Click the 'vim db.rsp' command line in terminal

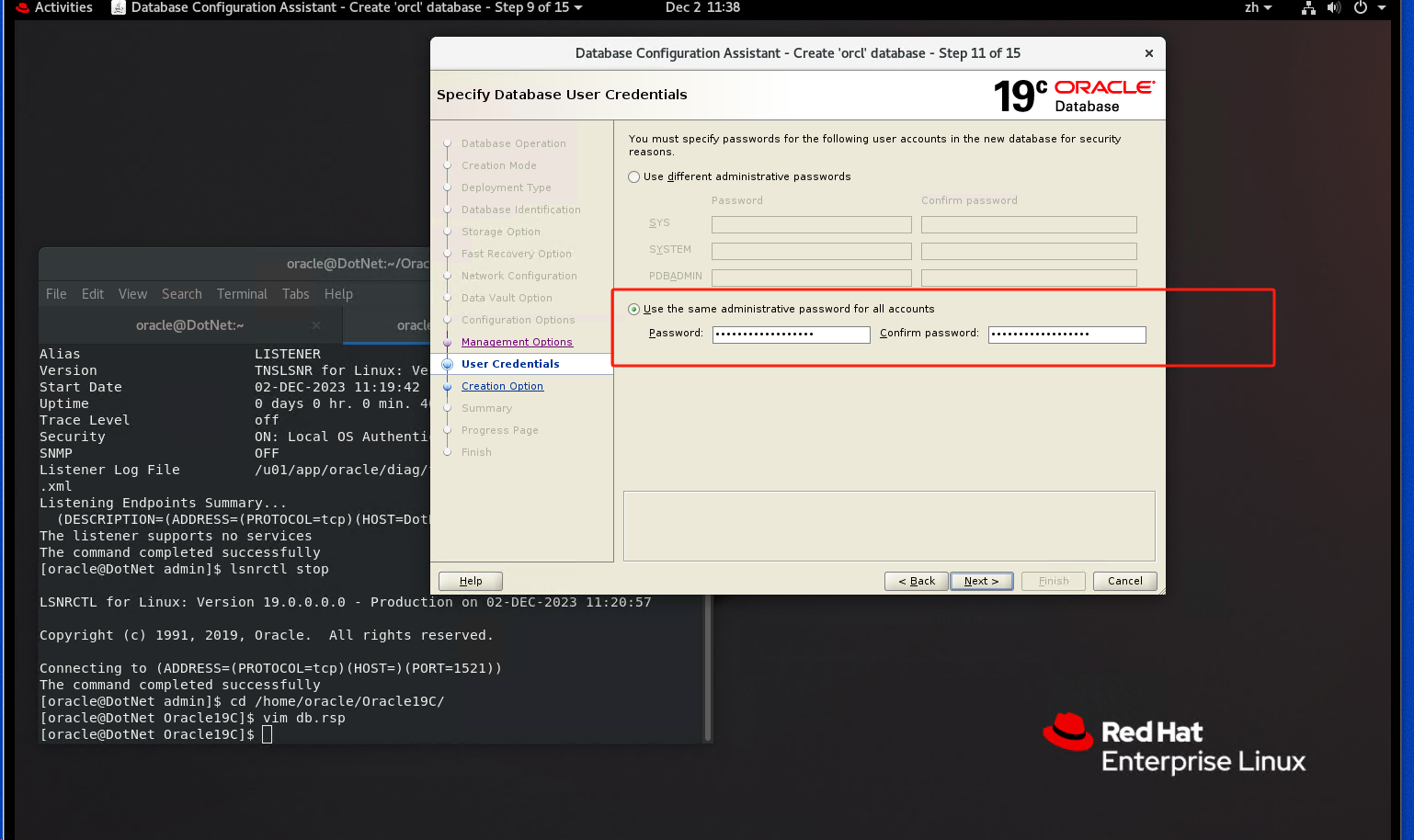click(193, 718)
